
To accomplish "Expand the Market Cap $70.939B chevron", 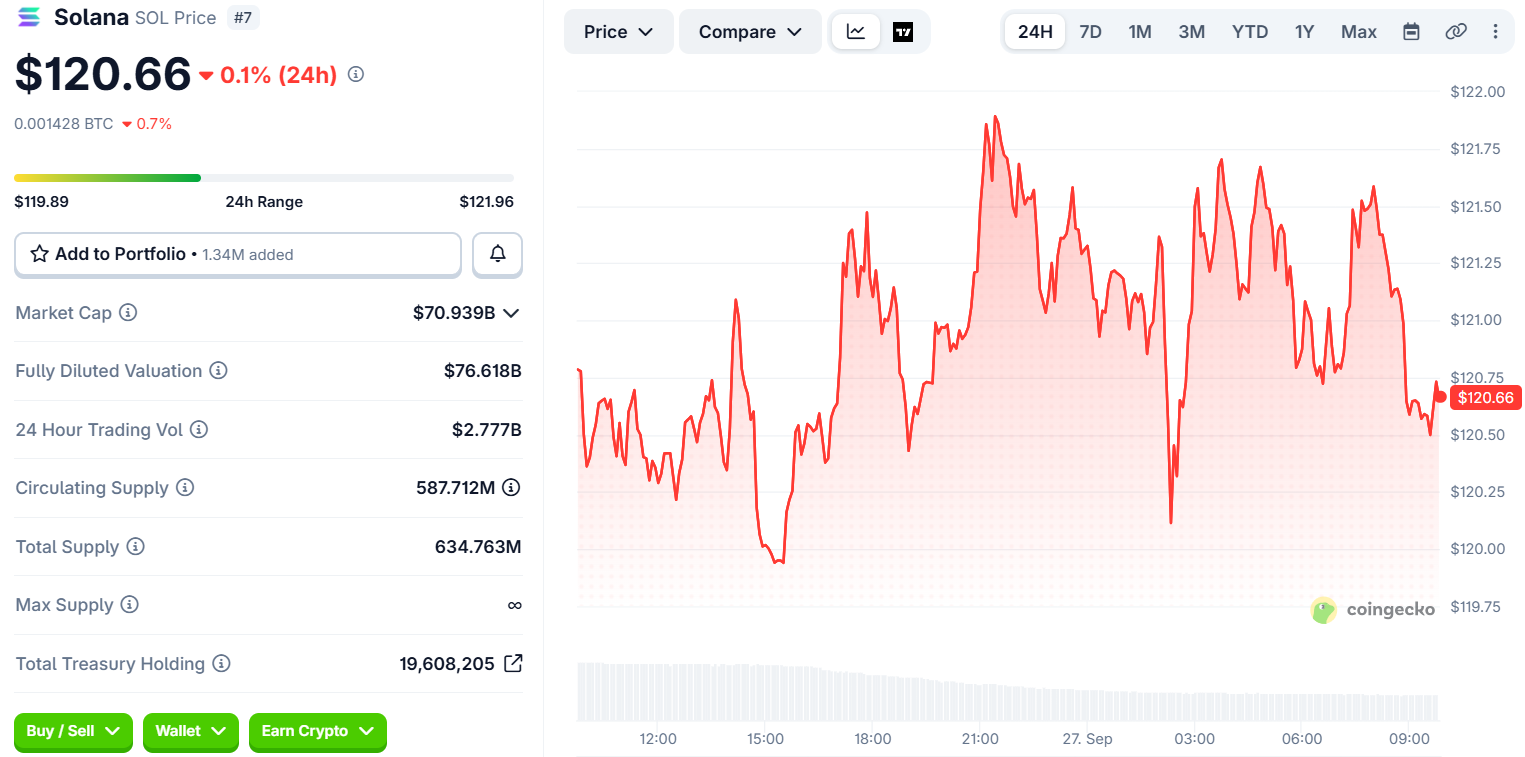I will [x=511, y=313].
